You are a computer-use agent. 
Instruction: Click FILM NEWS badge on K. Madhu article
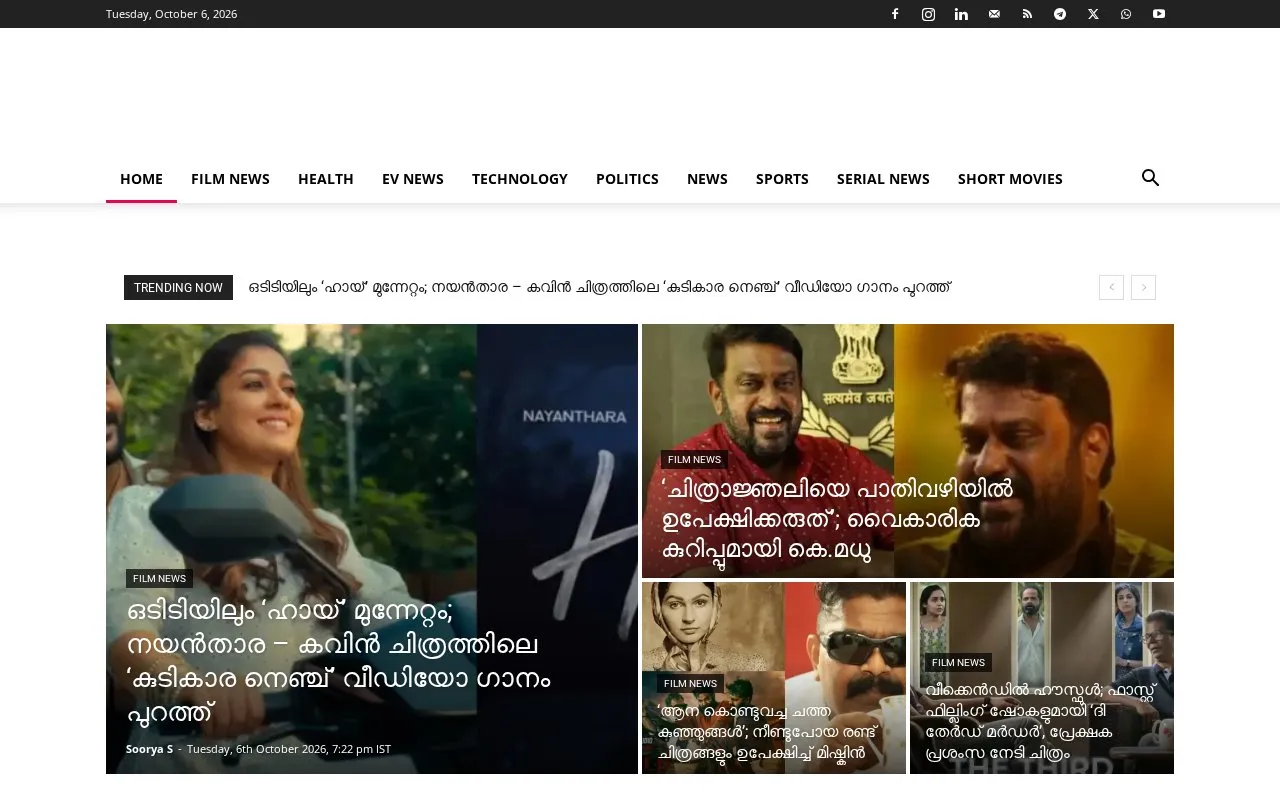[x=694, y=459]
